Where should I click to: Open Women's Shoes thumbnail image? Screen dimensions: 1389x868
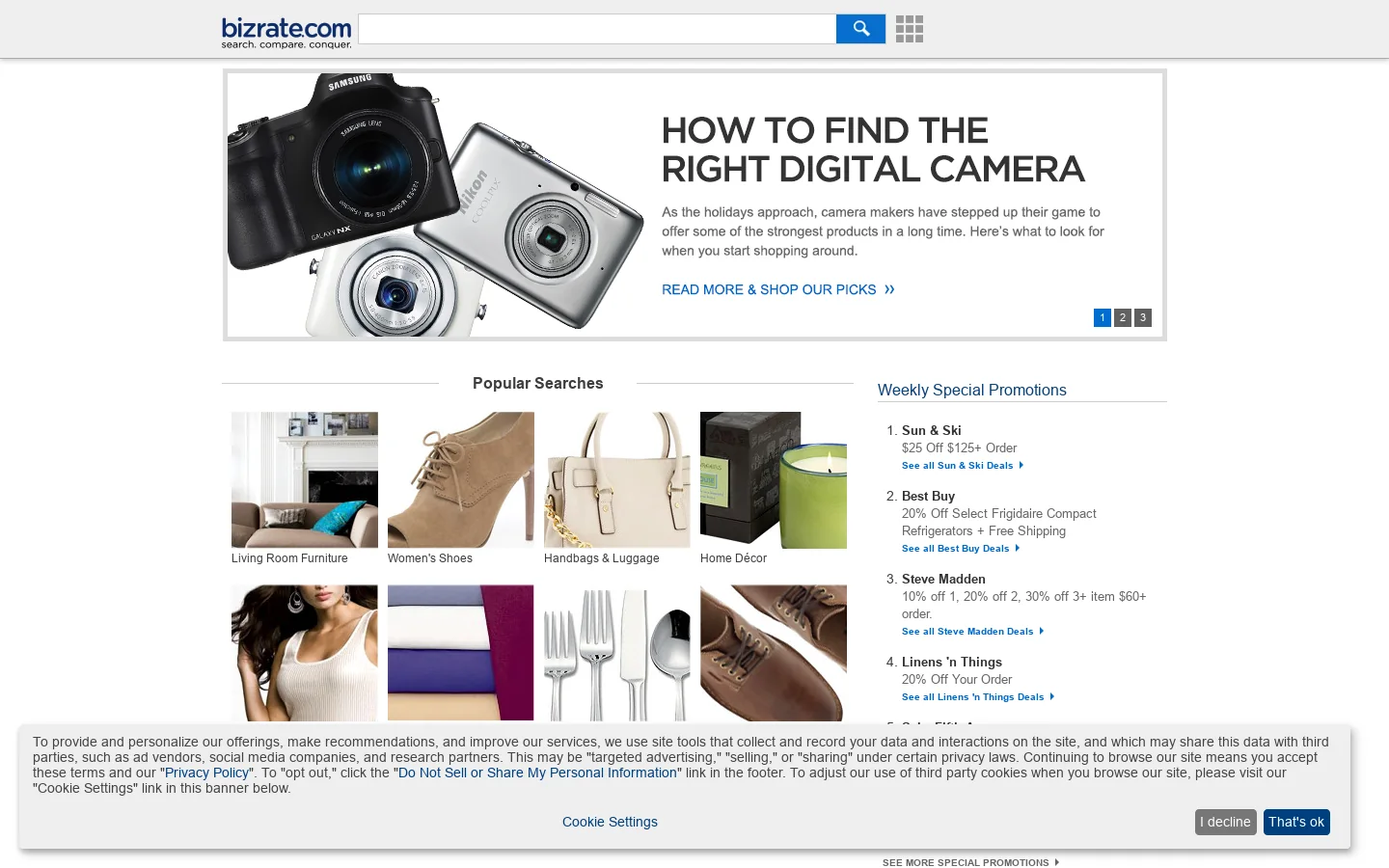point(461,480)
